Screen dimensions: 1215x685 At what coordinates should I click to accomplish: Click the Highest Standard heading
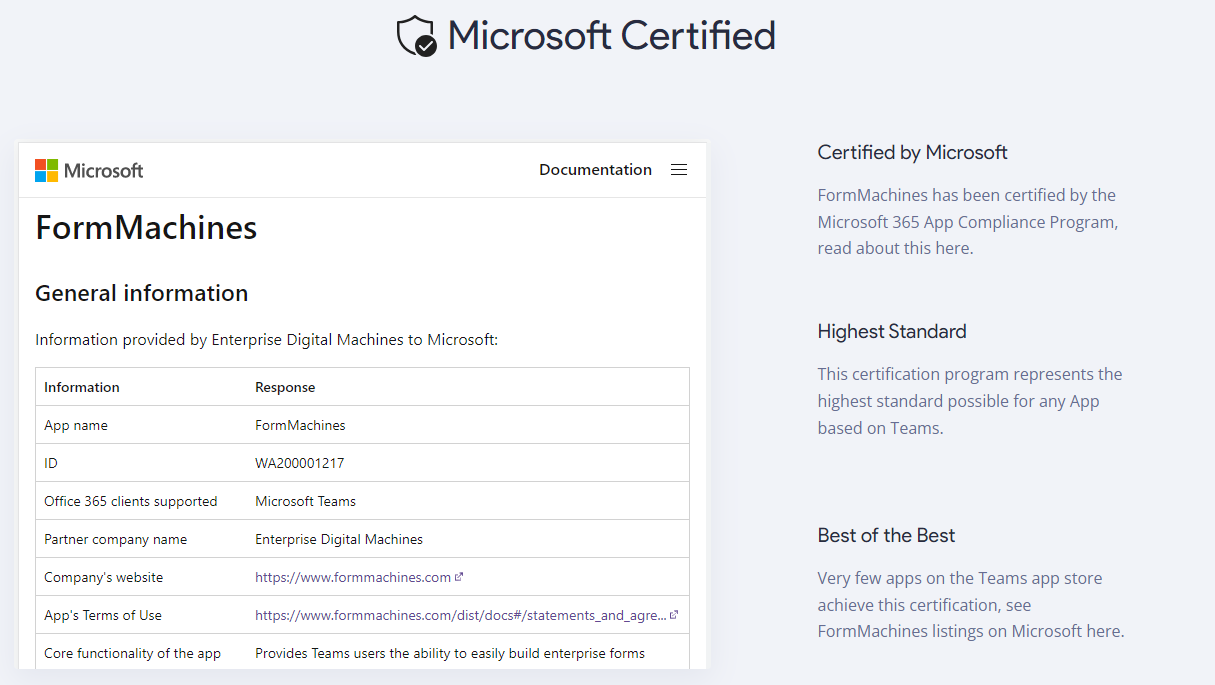coord(891,331)
